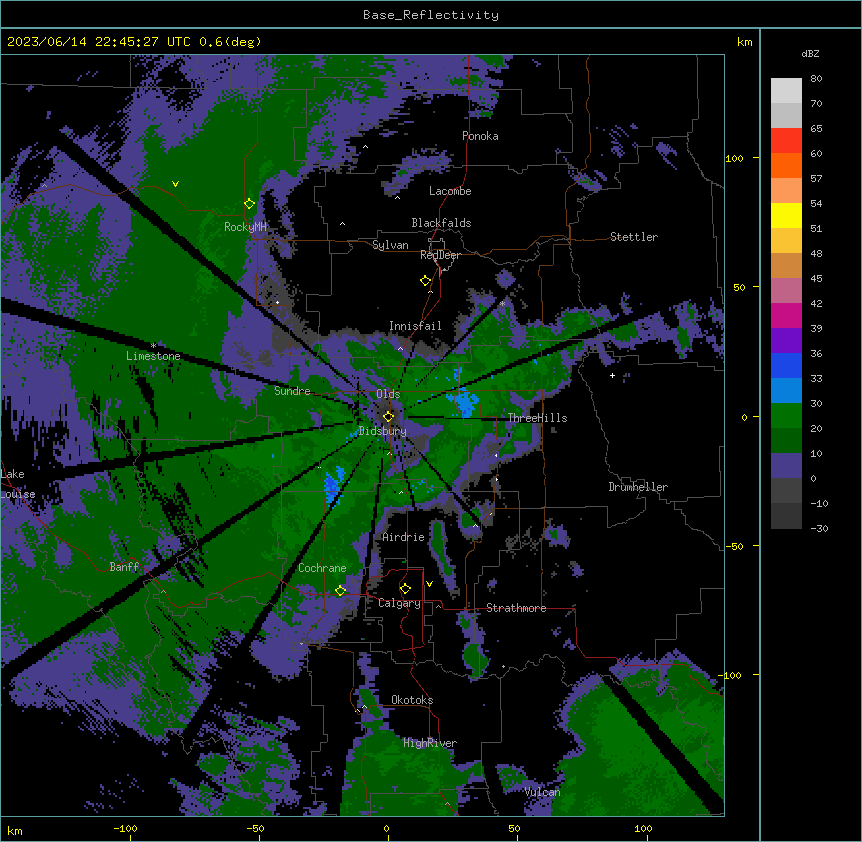Click the Okotoks label
Image resolution: width=862 pixels, height=842 pixels.
pos(412,700)
